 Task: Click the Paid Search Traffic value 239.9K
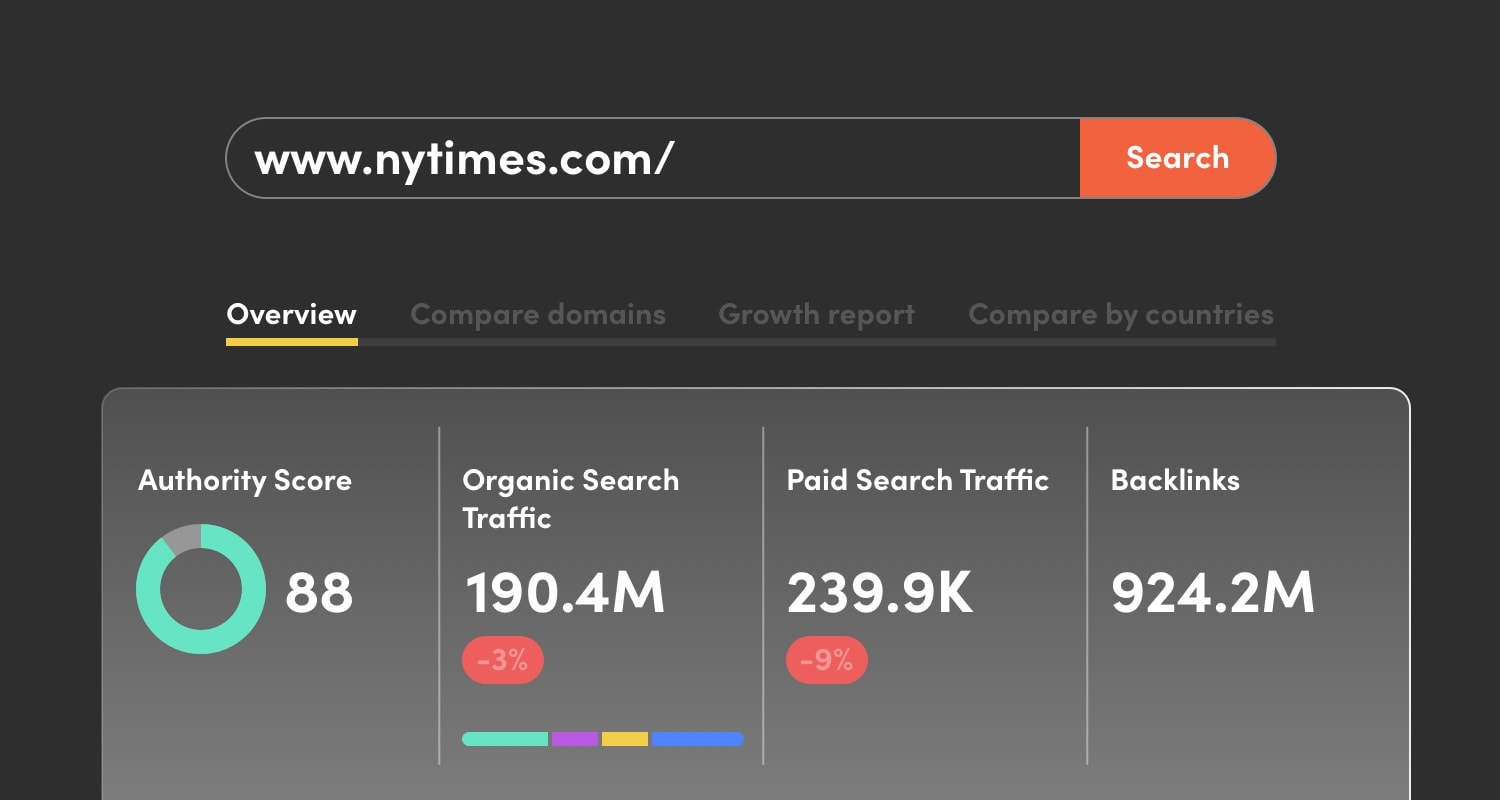pos(881,593)
